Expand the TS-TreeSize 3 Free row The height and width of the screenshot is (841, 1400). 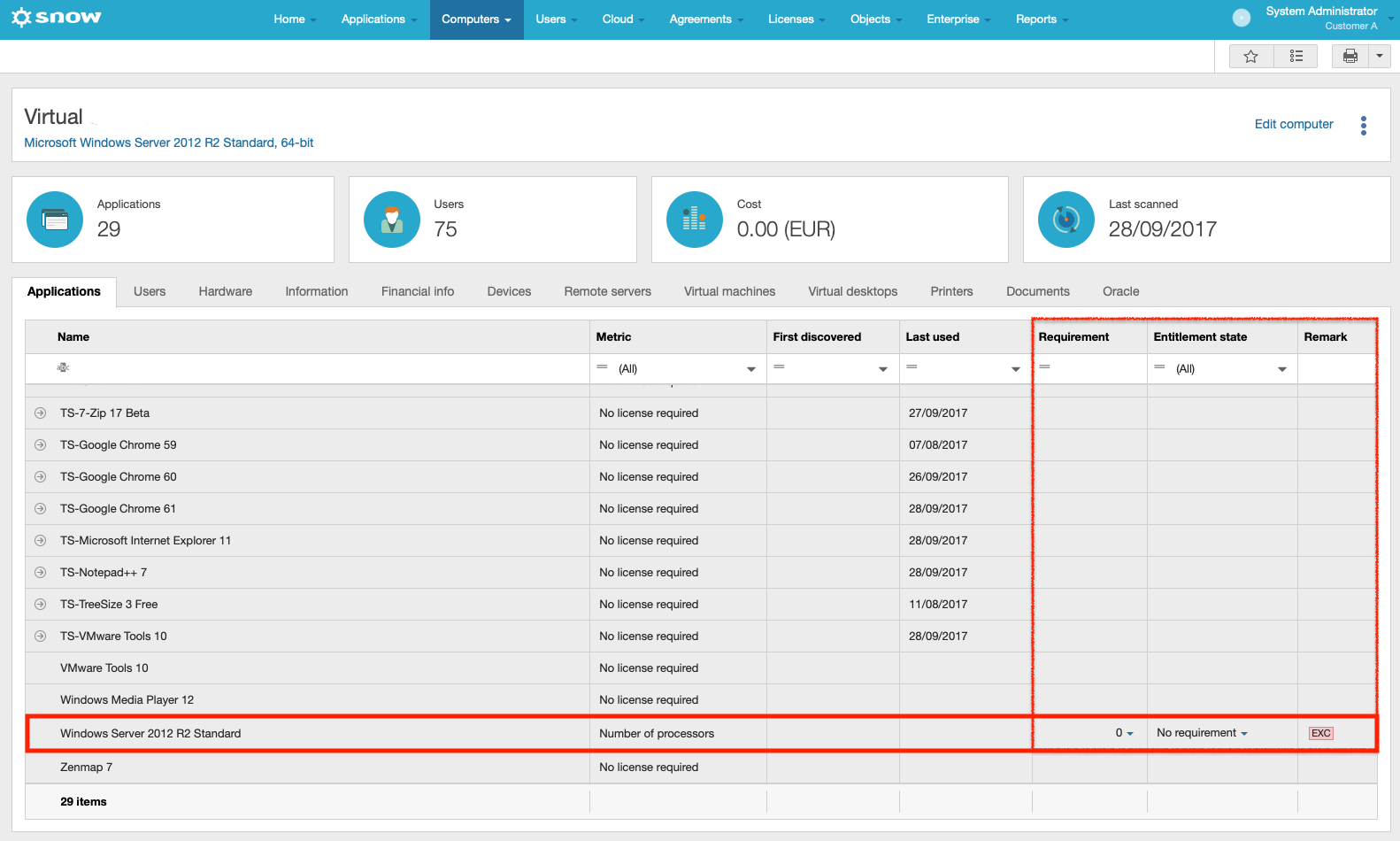[x=40, y=605]
